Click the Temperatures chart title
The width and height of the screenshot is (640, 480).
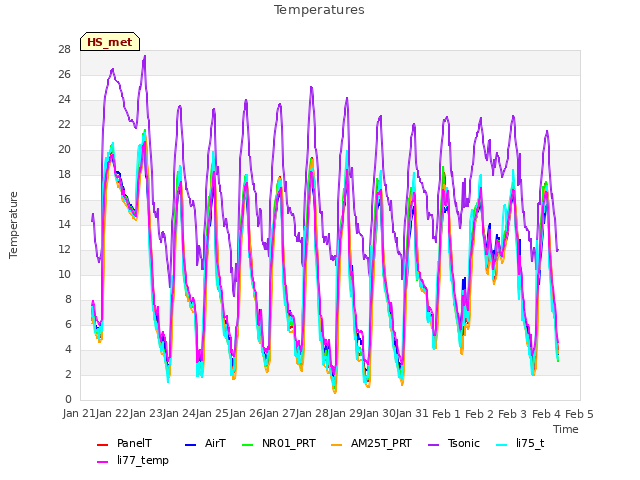[x=319, y=10]
